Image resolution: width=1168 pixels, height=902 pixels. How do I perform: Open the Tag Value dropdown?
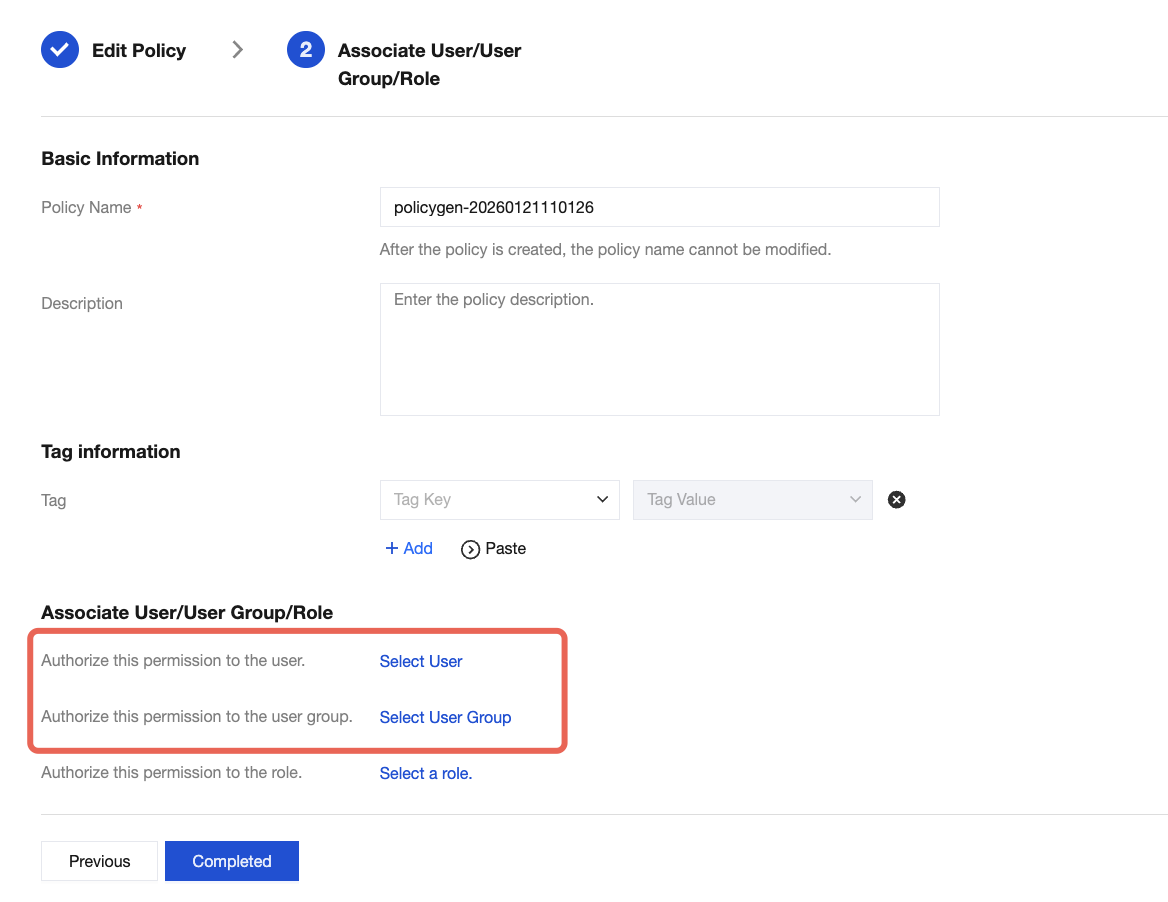click(752, 500)
